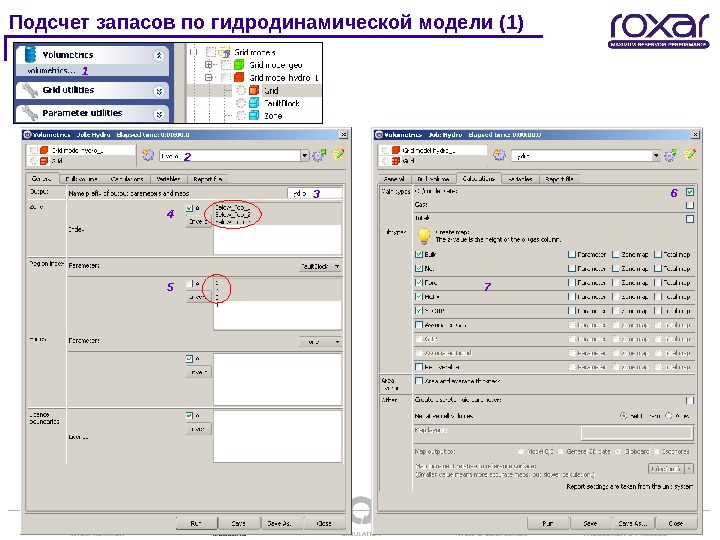Click red grid model icon in right dialog header
Image resolution: width=720 pixels, height=540 pixels.
pos(396,150)
